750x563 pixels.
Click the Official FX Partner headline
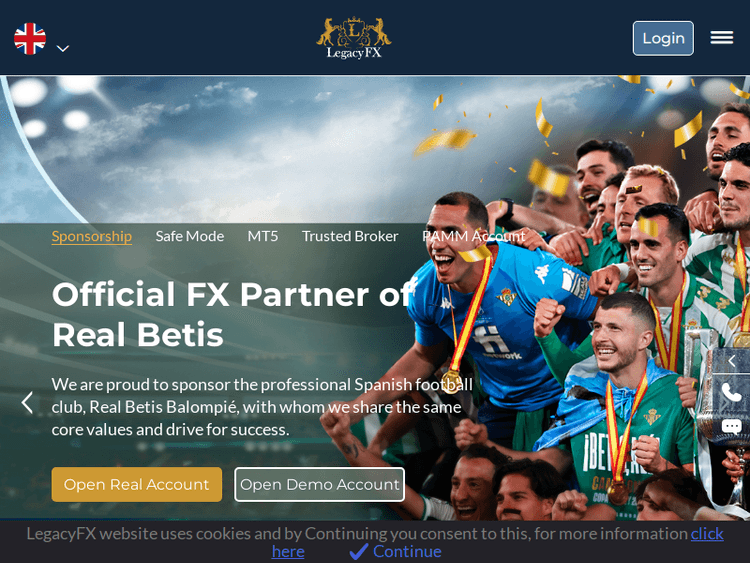coord(232,314)
